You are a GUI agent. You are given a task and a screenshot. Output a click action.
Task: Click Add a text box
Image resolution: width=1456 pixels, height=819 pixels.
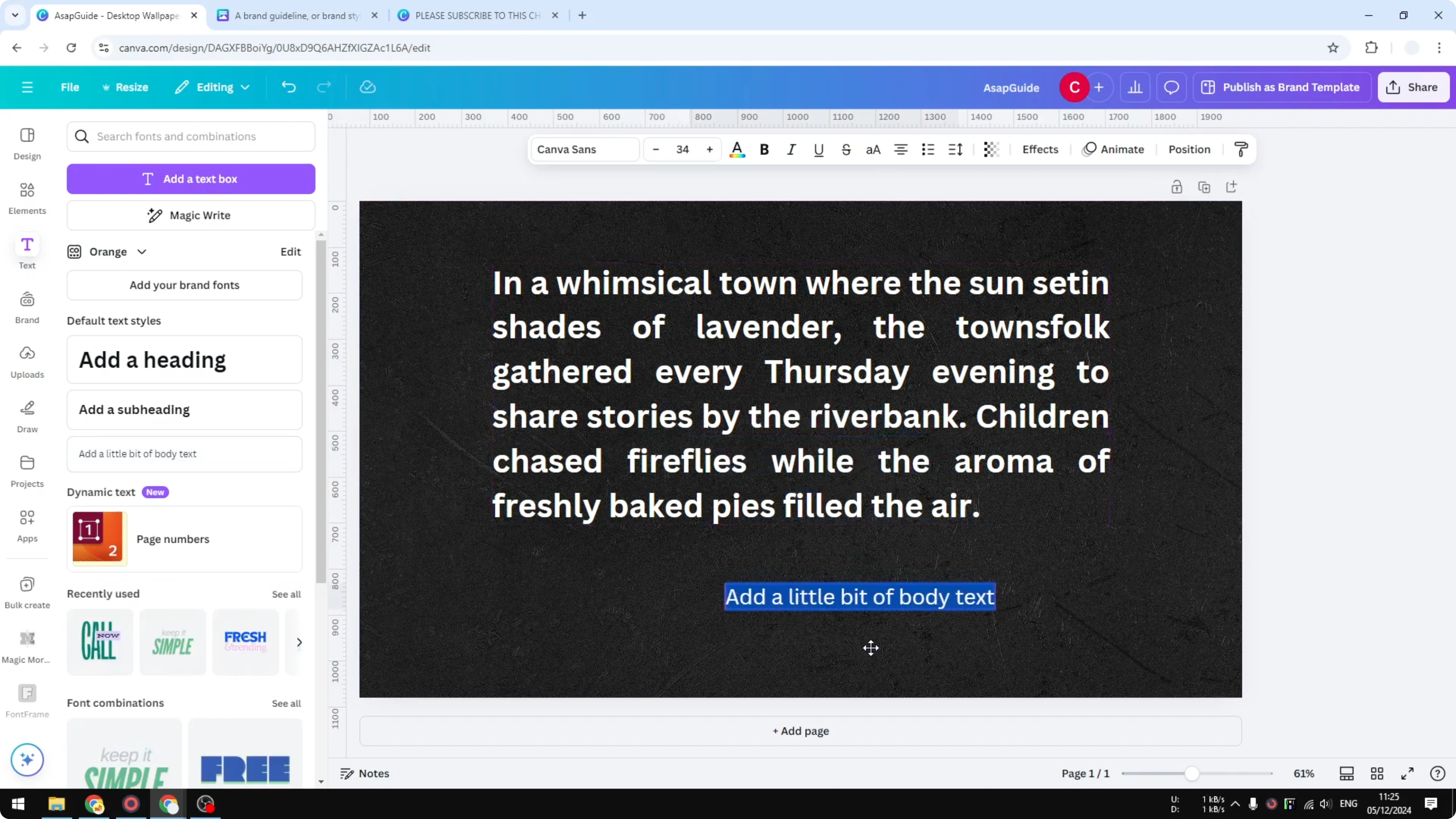pyautogui.click(x=191, y=178)
